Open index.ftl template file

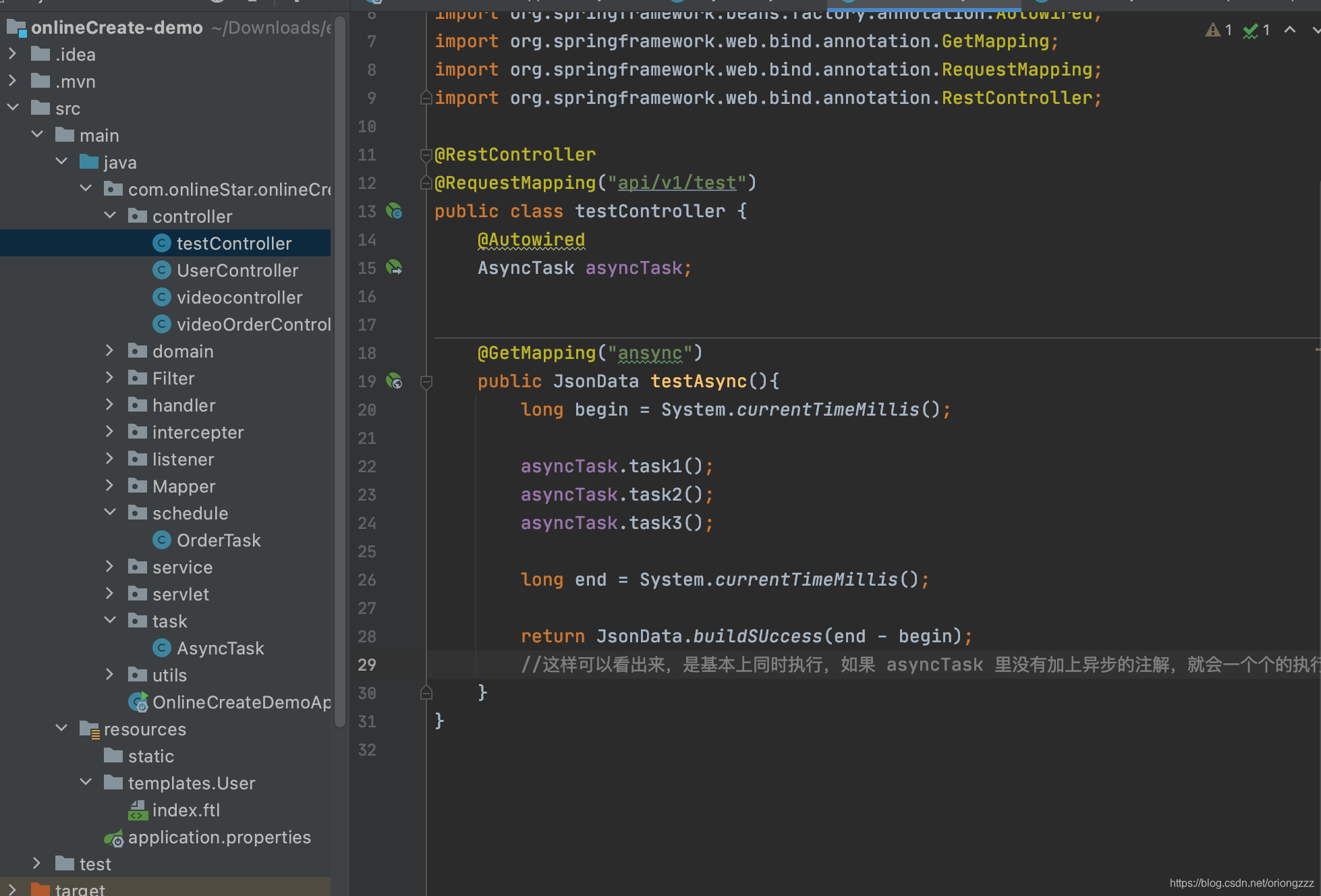point(186,810)
